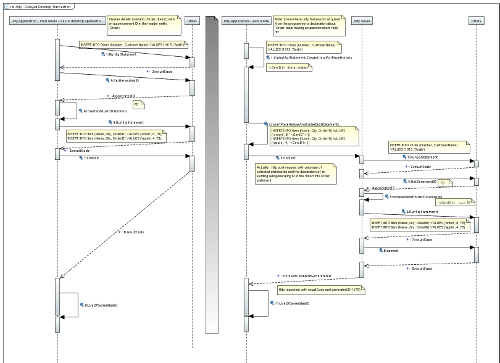This screenshot has height=363, width=500.
Task: Click self-message icon at bottom of leftmost lifeline
Action: click(82, 305)
